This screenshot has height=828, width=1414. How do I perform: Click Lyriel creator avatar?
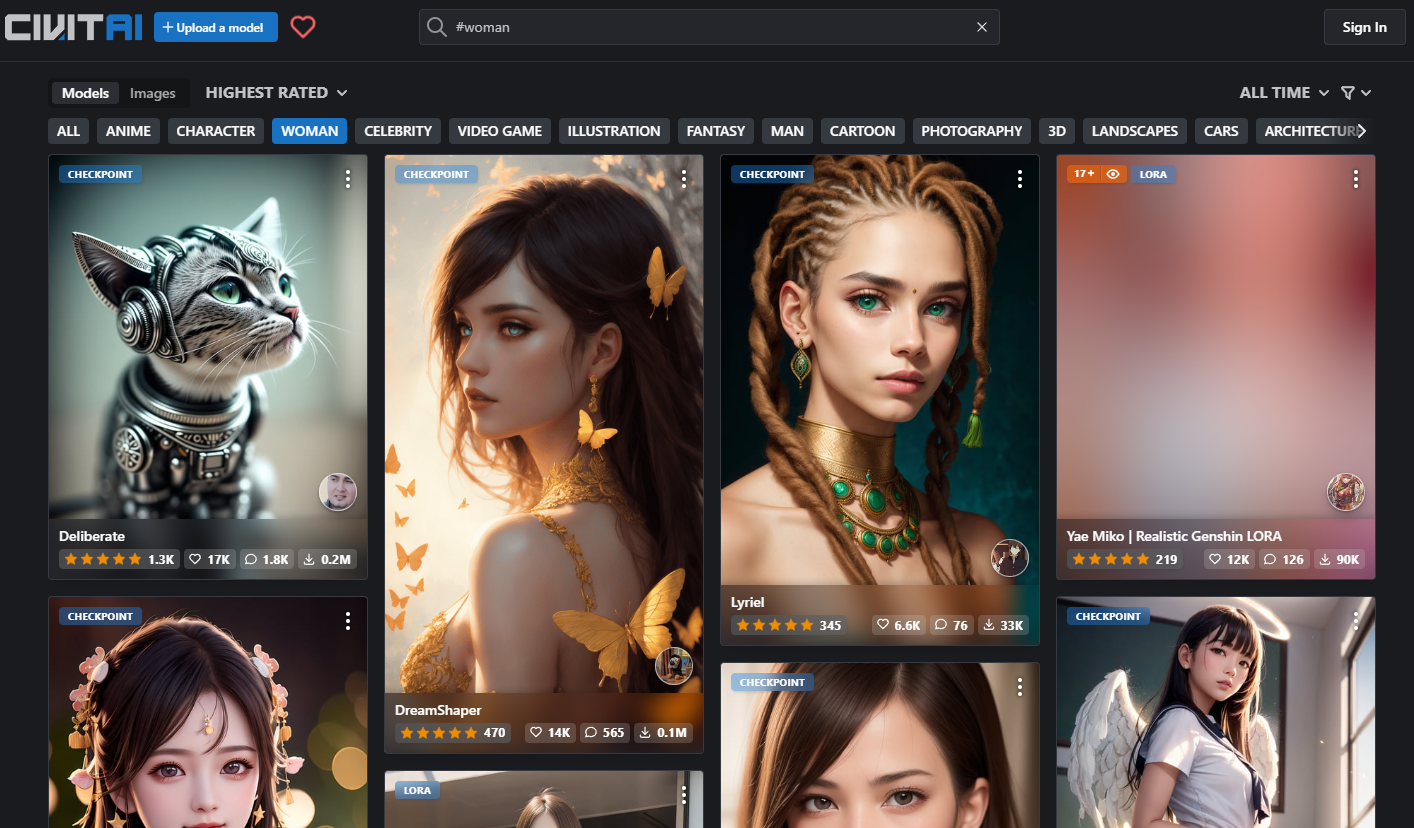[1010, 558]
